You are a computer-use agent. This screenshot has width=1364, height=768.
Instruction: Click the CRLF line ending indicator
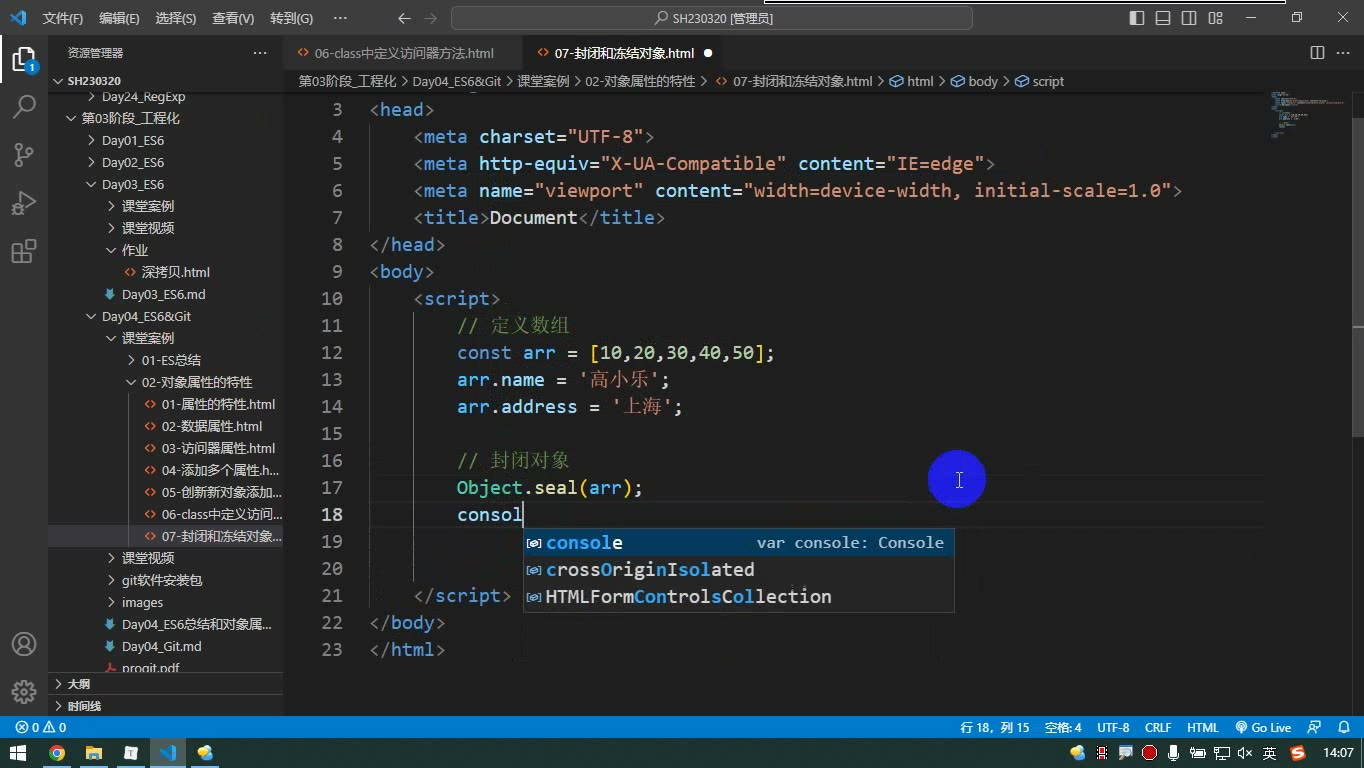click(1158, 728)
